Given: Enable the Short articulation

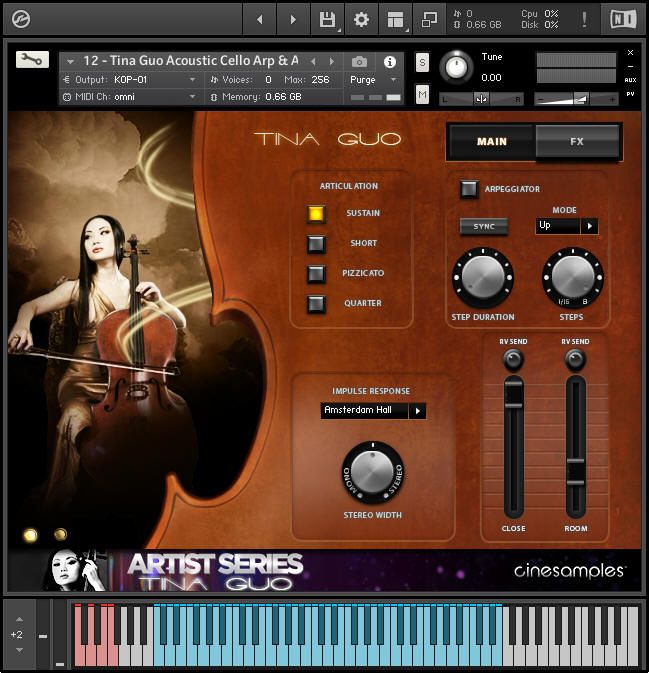Looking at the screenshot, I should click(x=316, y=243).
